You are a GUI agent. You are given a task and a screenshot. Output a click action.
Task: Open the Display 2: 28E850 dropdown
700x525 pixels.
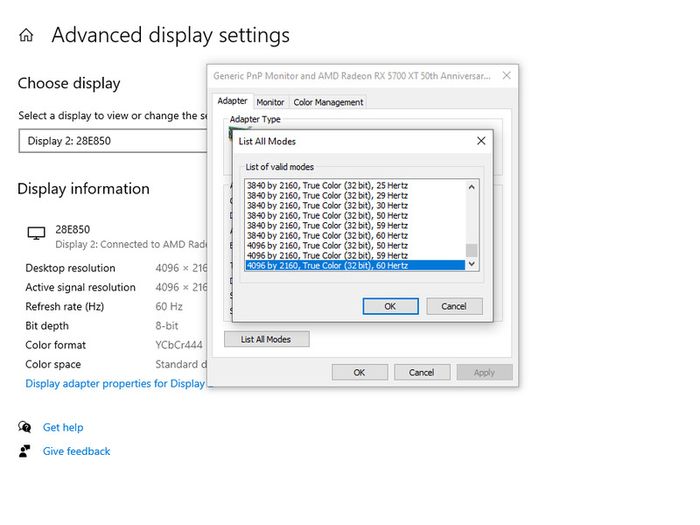(112, 141)
